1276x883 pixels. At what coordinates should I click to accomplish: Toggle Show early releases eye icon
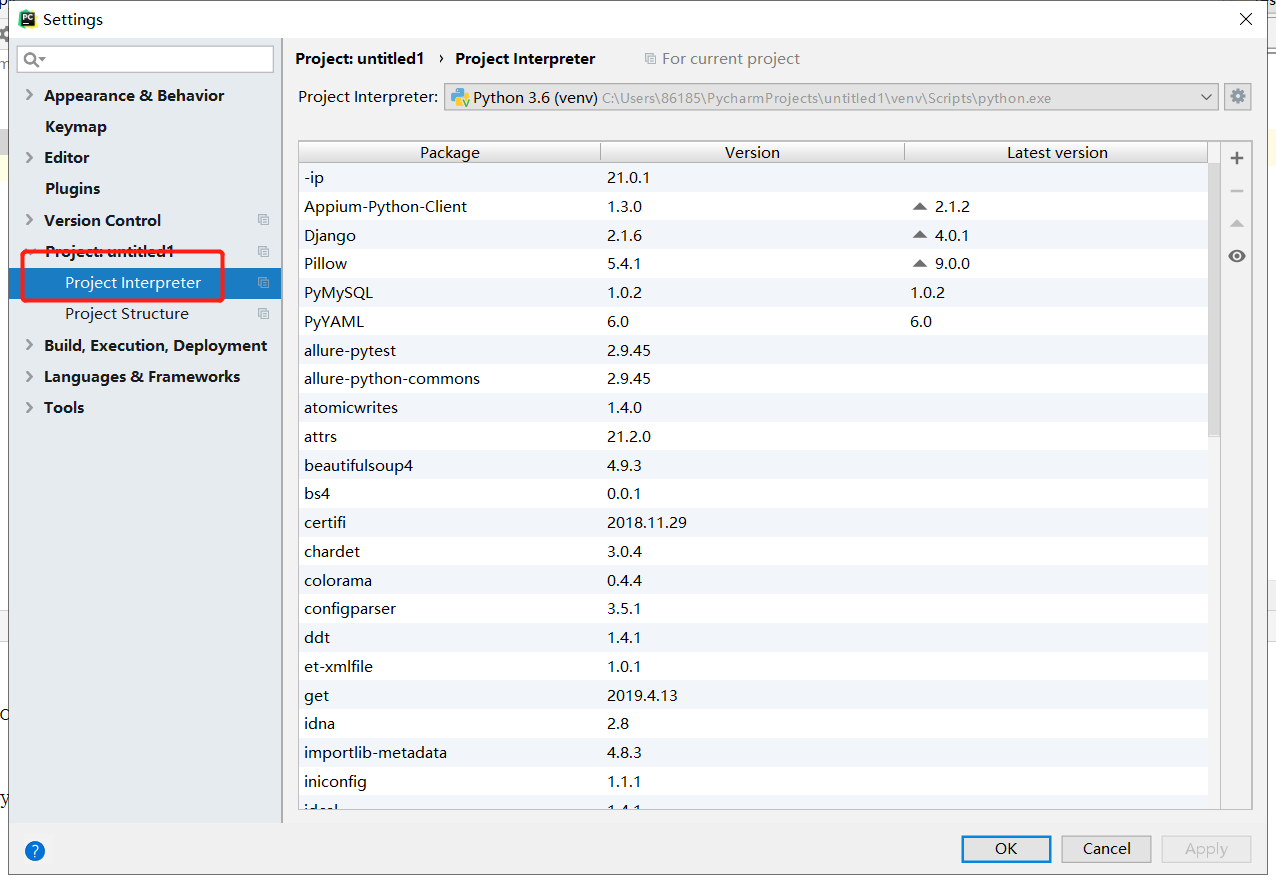(1237, 256)
